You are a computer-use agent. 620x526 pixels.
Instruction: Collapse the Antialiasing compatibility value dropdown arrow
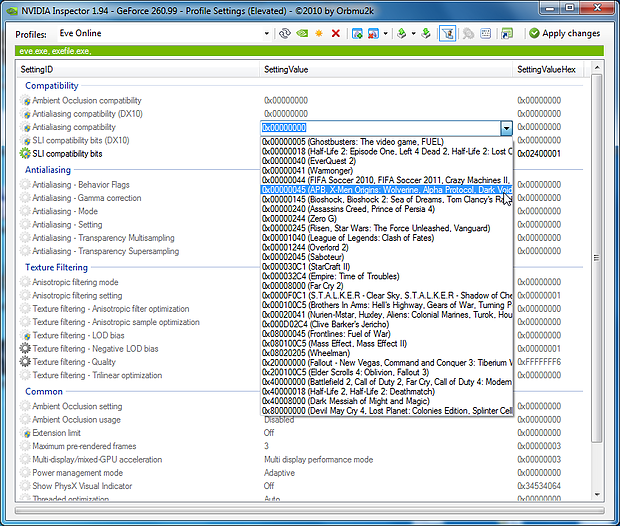(x=506, y=128)
